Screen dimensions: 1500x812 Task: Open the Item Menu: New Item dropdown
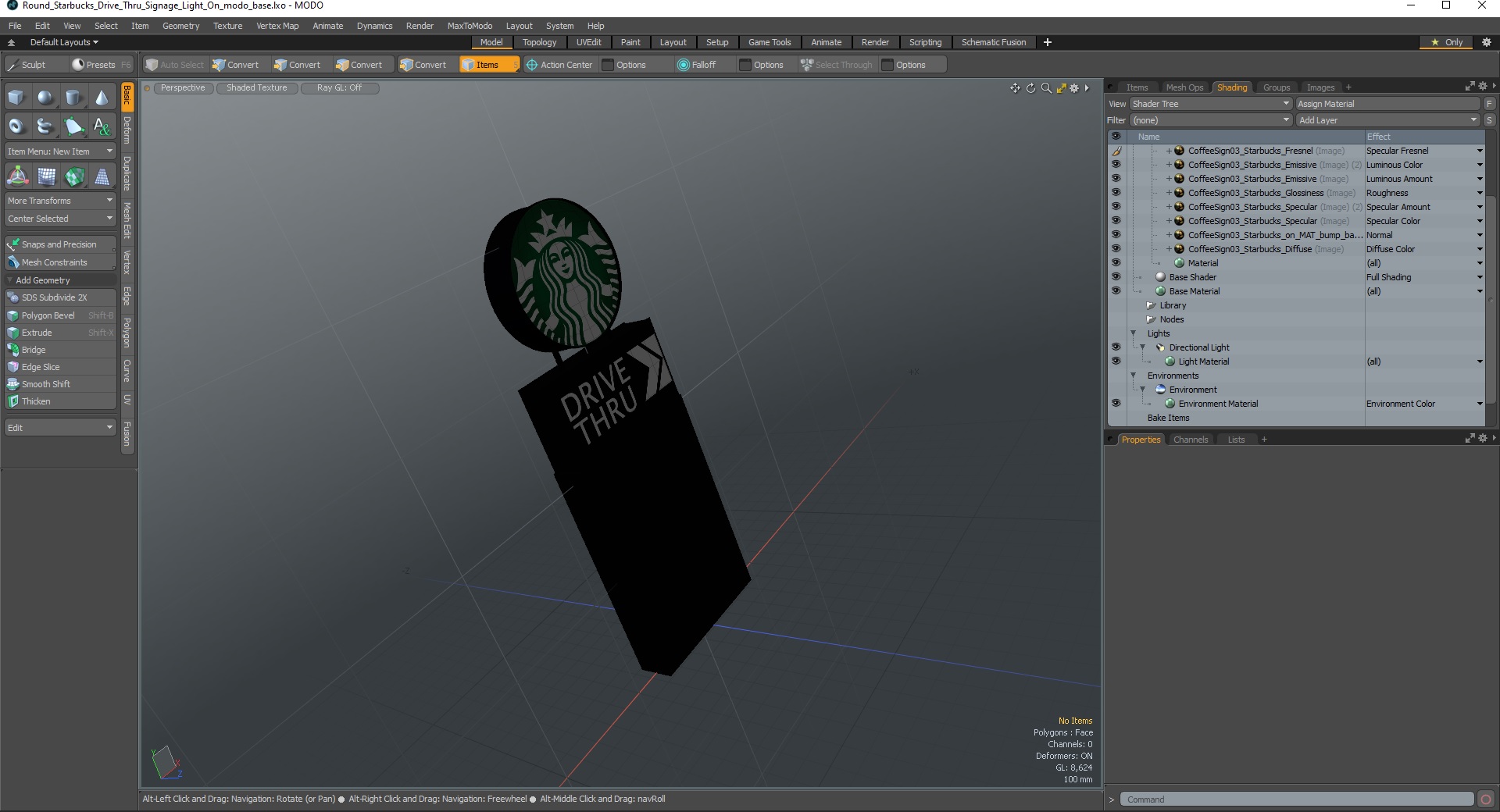coord(60,151)
